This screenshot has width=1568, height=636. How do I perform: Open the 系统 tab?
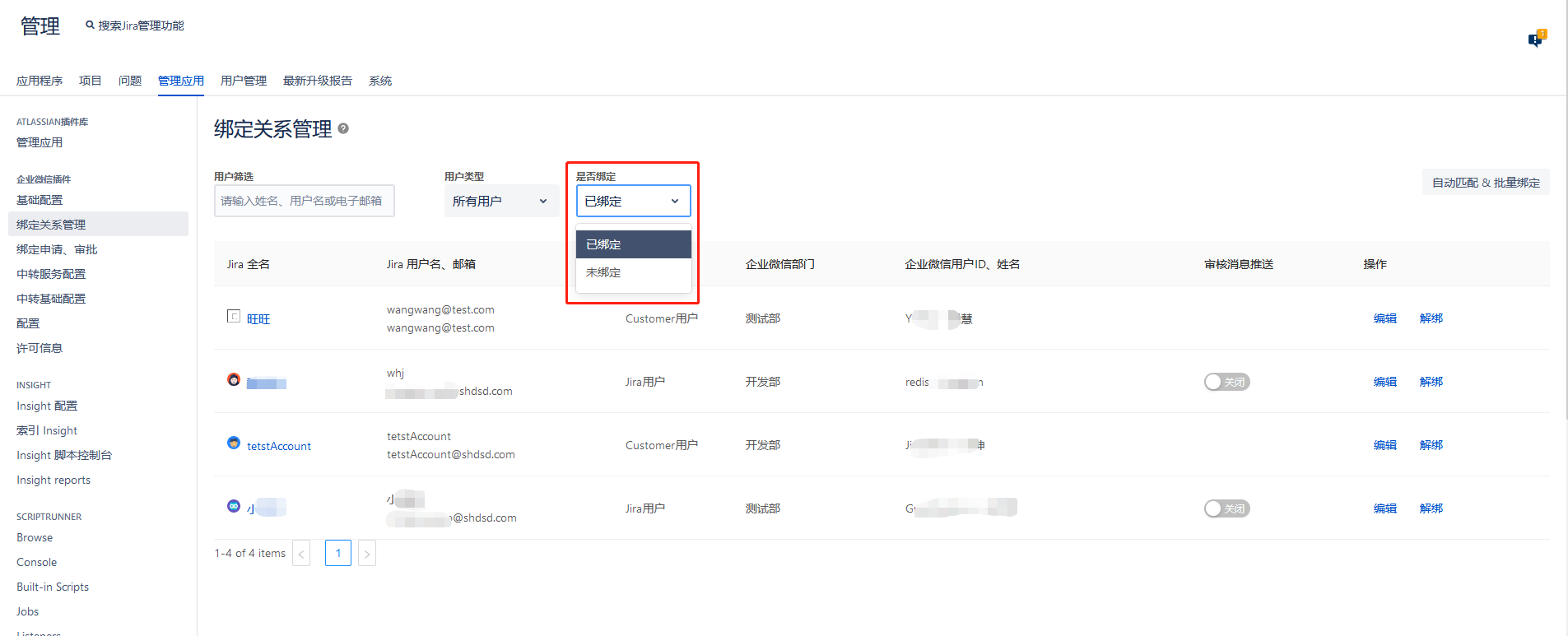point(379,81)
